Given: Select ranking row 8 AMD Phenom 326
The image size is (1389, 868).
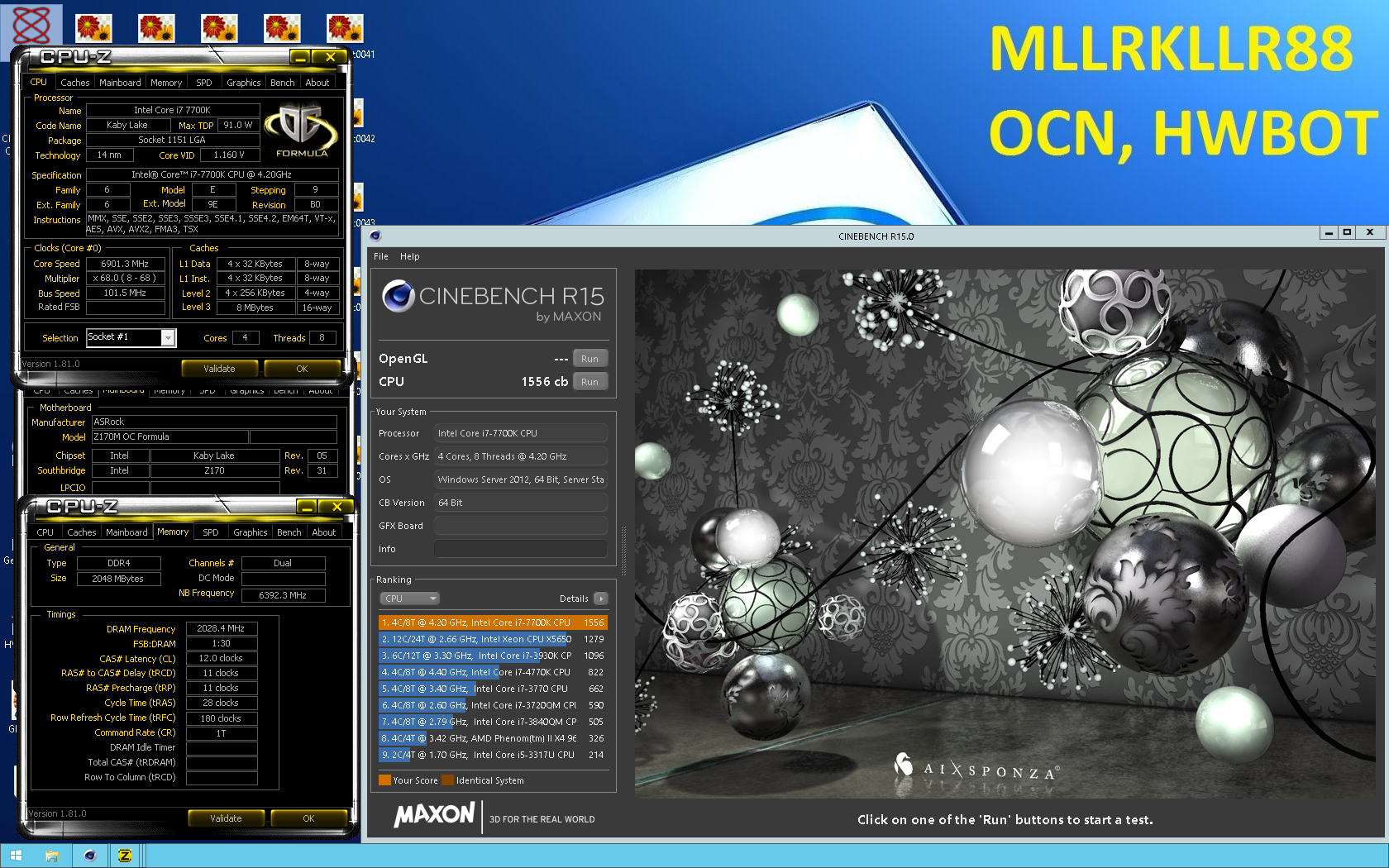Looking at the screenshot, I should click(493, 738).
